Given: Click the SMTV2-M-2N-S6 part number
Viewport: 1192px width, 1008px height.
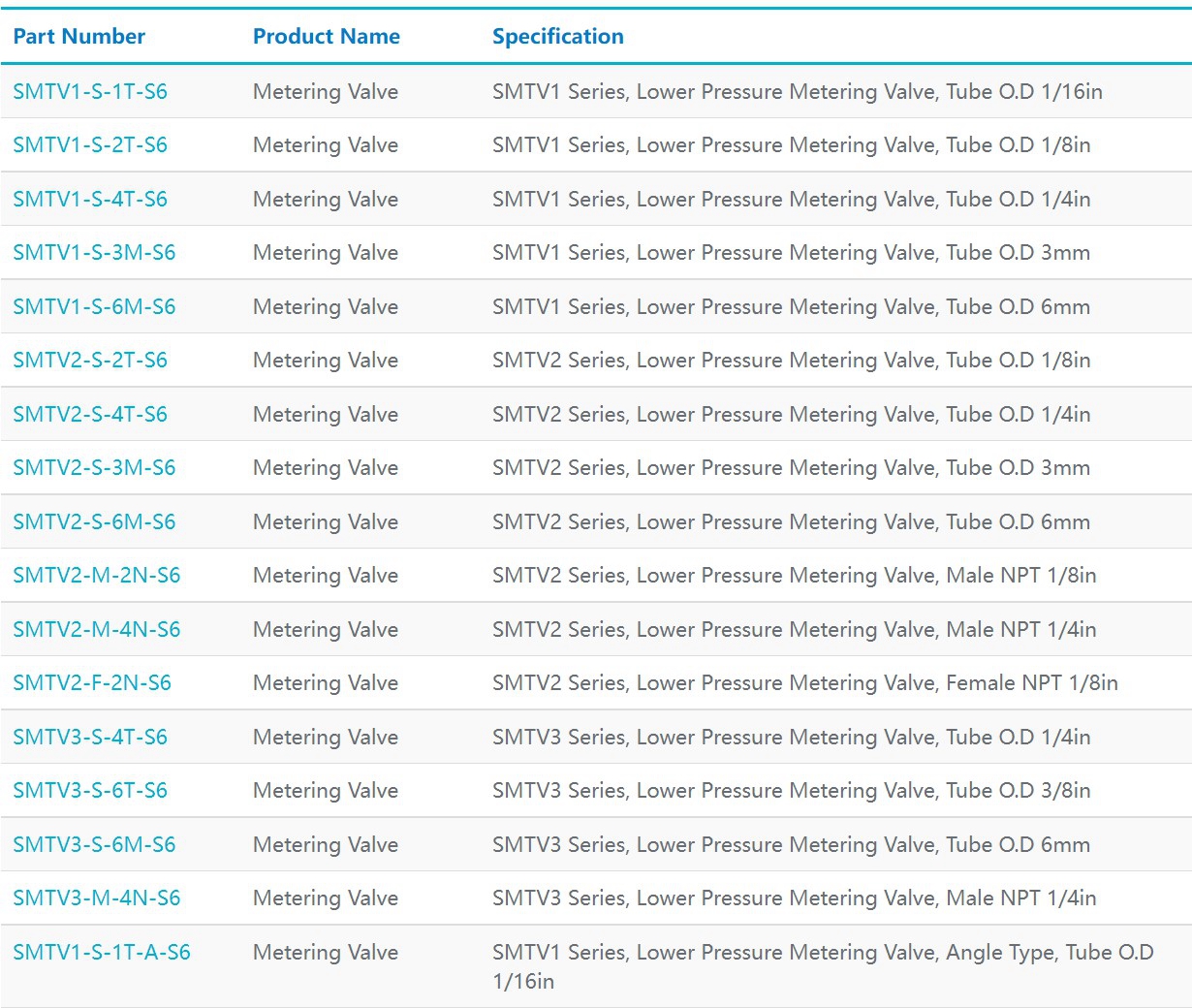Looking at the screenshot, I should (97, 576).
